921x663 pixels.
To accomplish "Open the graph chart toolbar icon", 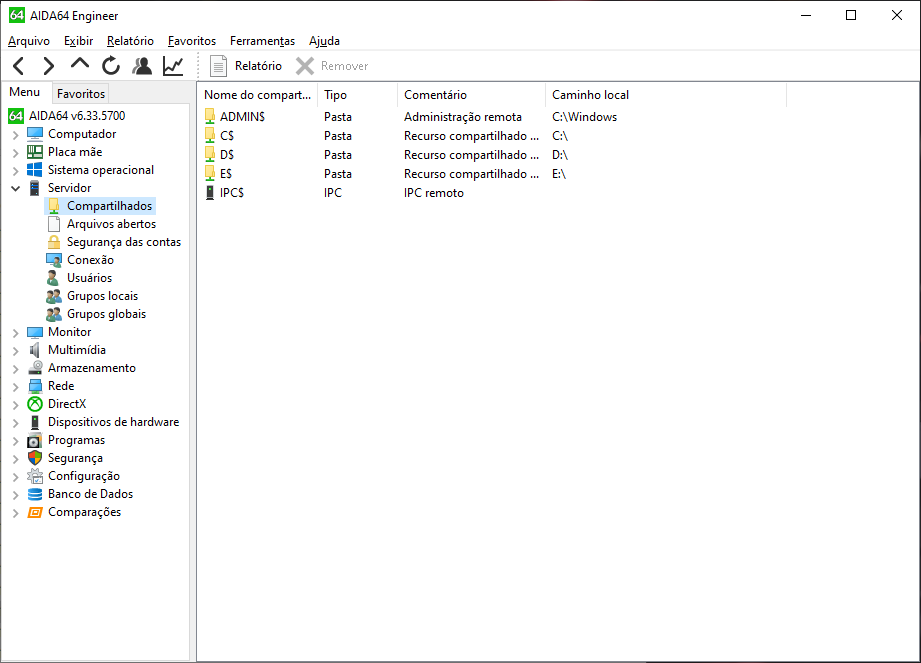I will coord(173,66).
